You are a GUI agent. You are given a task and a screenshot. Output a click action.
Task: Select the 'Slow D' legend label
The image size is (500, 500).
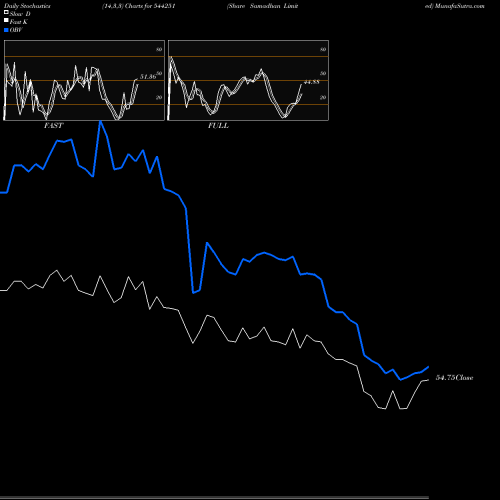coord(20,14)
